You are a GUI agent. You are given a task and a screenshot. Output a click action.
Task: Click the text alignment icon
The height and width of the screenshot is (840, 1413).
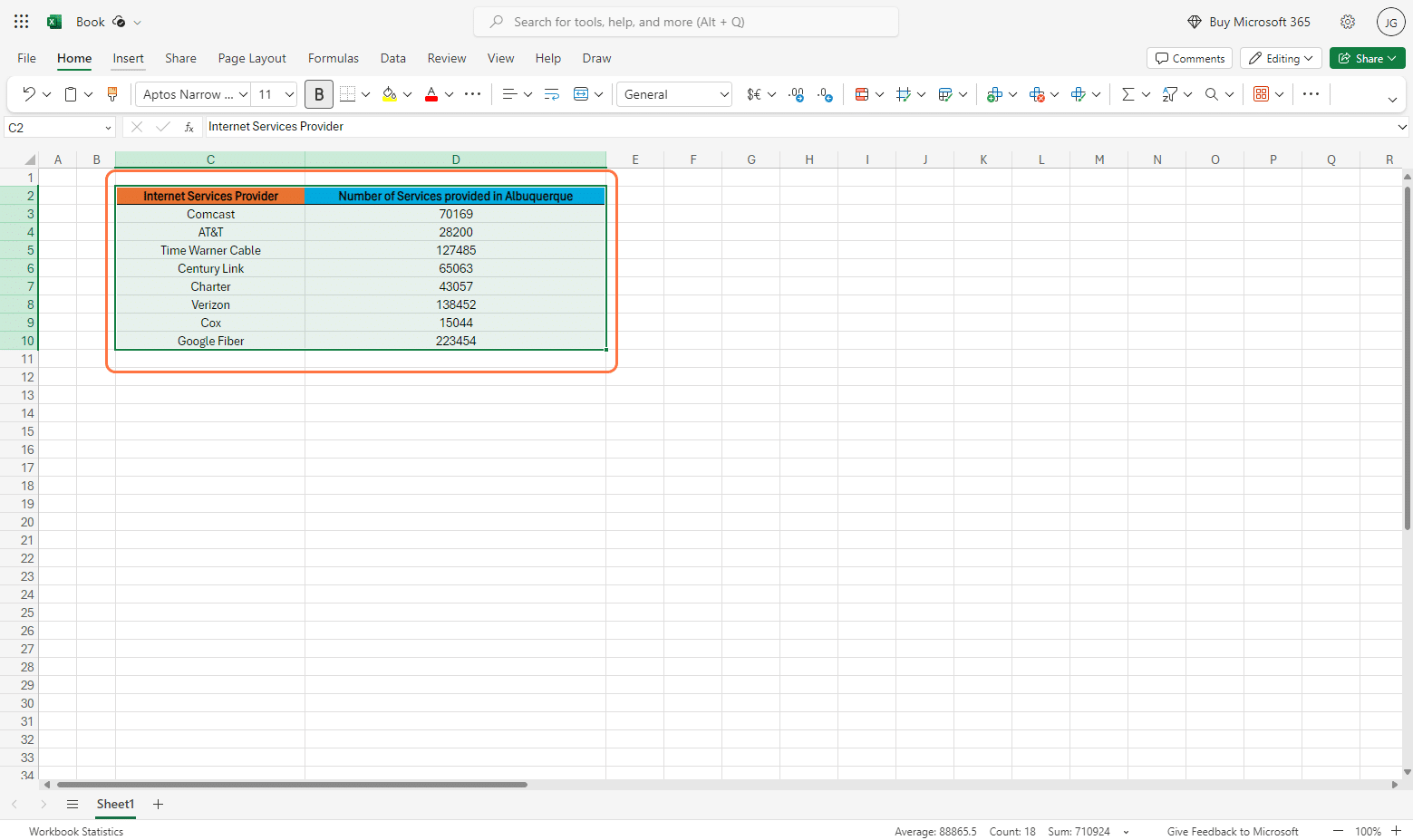(x=509, y=94)
